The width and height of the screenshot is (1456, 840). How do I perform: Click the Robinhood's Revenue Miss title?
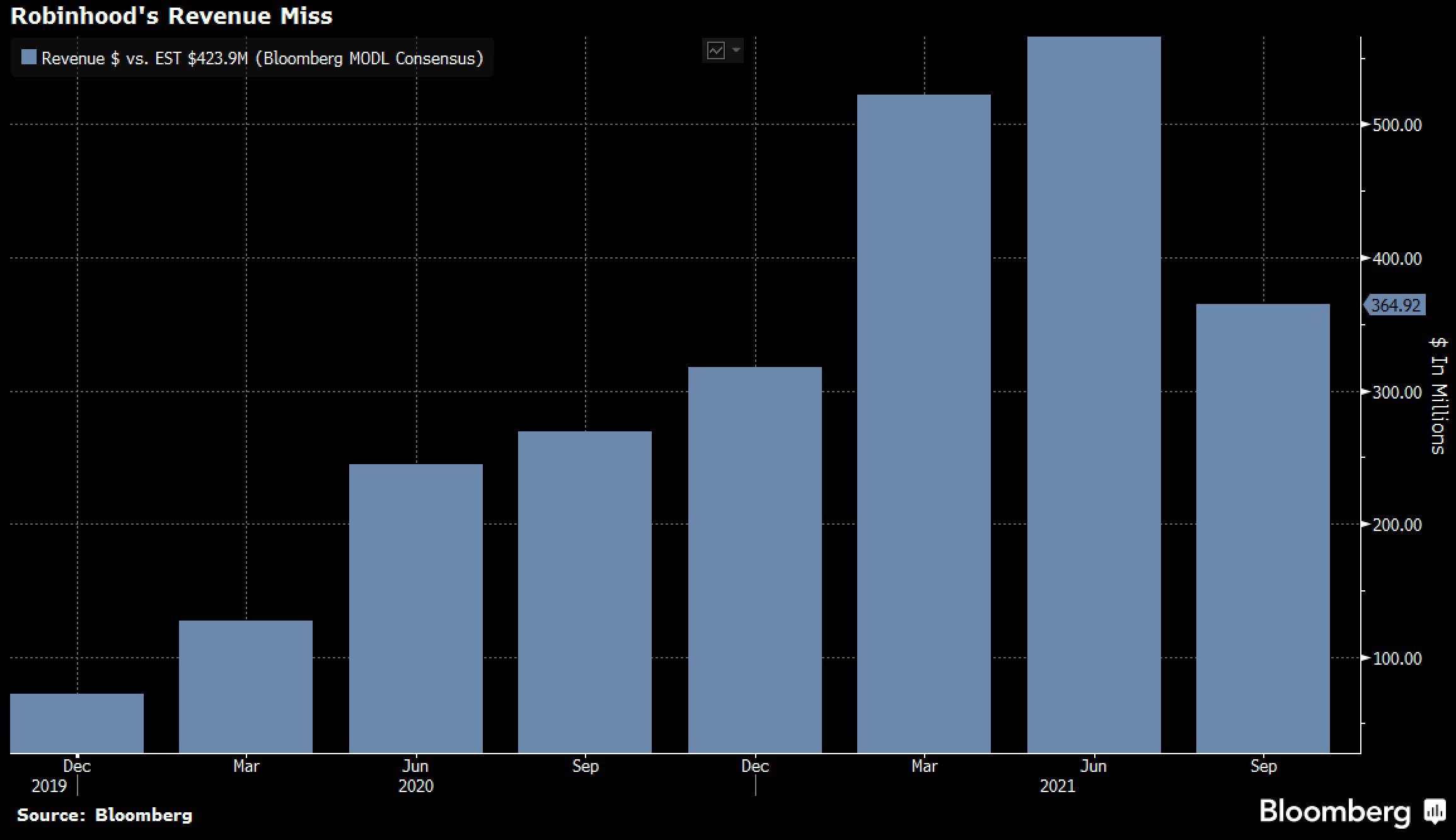click(171, 16)
